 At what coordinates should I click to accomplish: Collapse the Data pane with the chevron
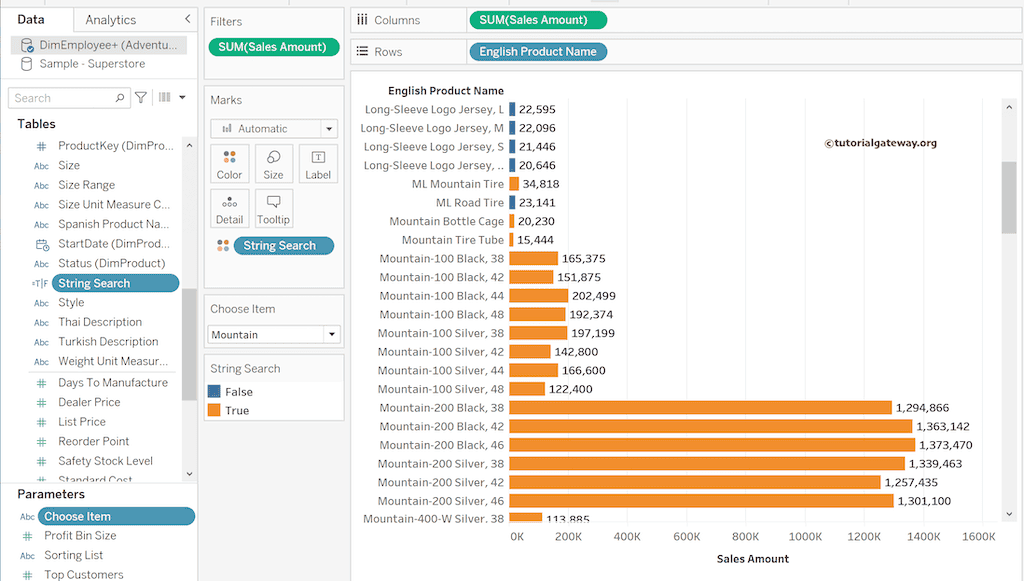click(x=185, y=18)
